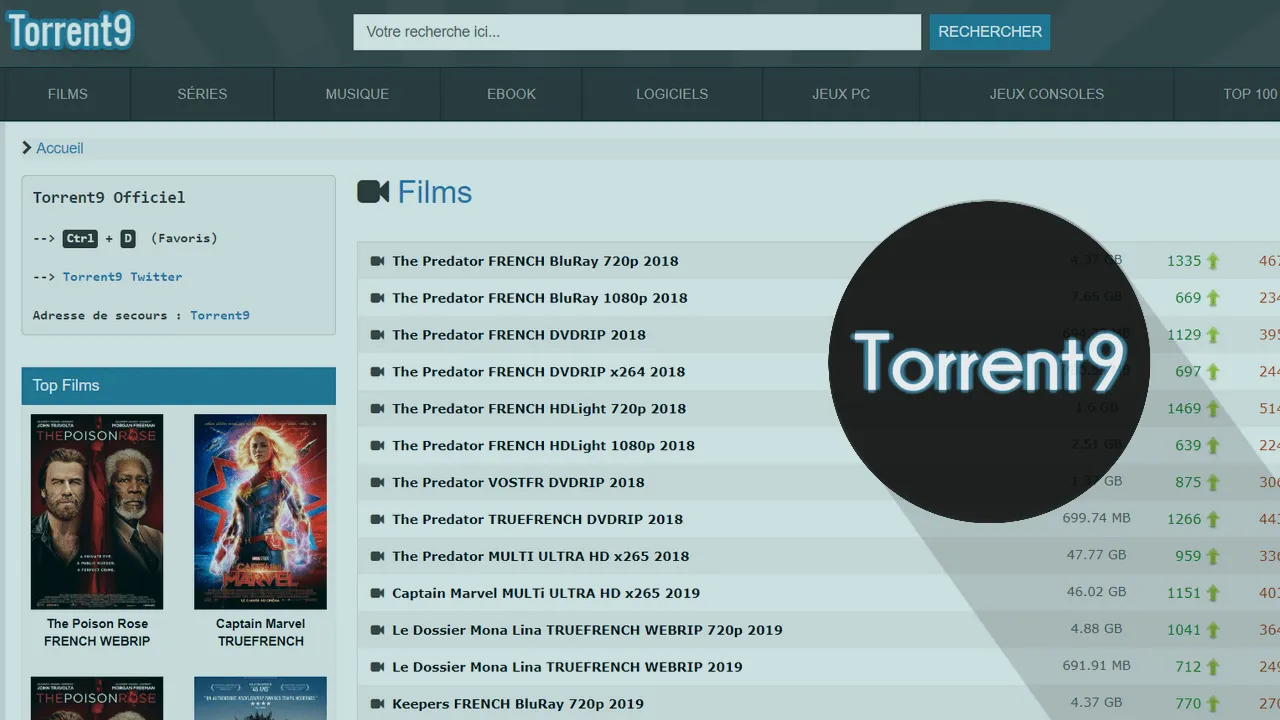Open the Accueil breadcrumb link

click(x=59, y=148)
